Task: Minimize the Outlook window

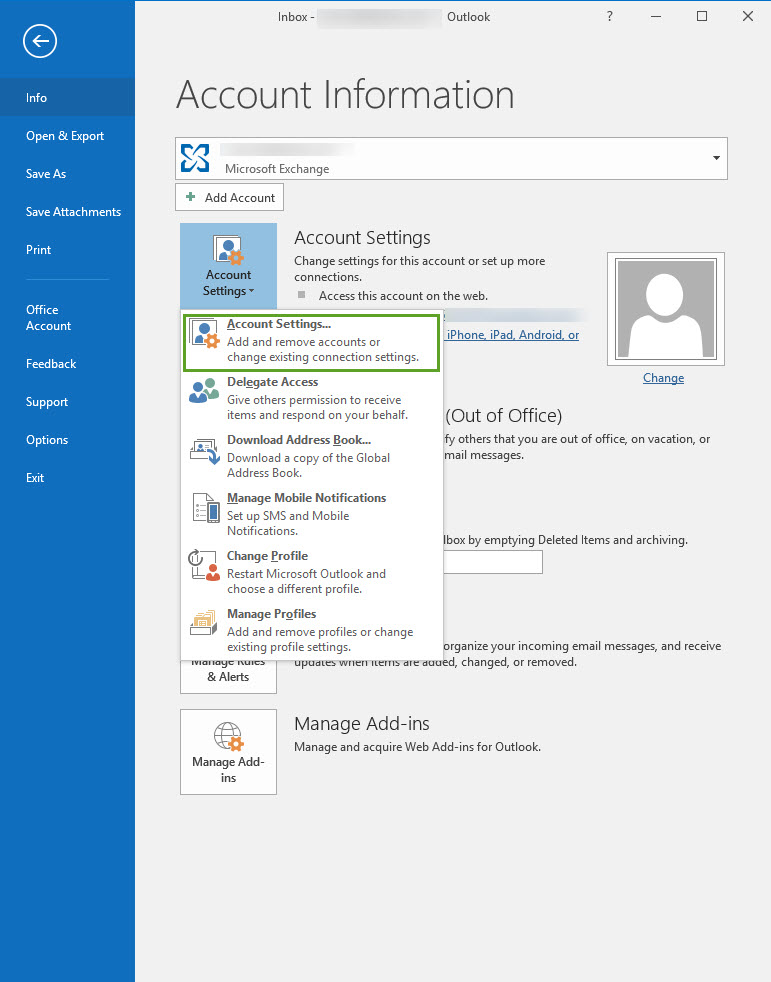Action: click(656, 16)
